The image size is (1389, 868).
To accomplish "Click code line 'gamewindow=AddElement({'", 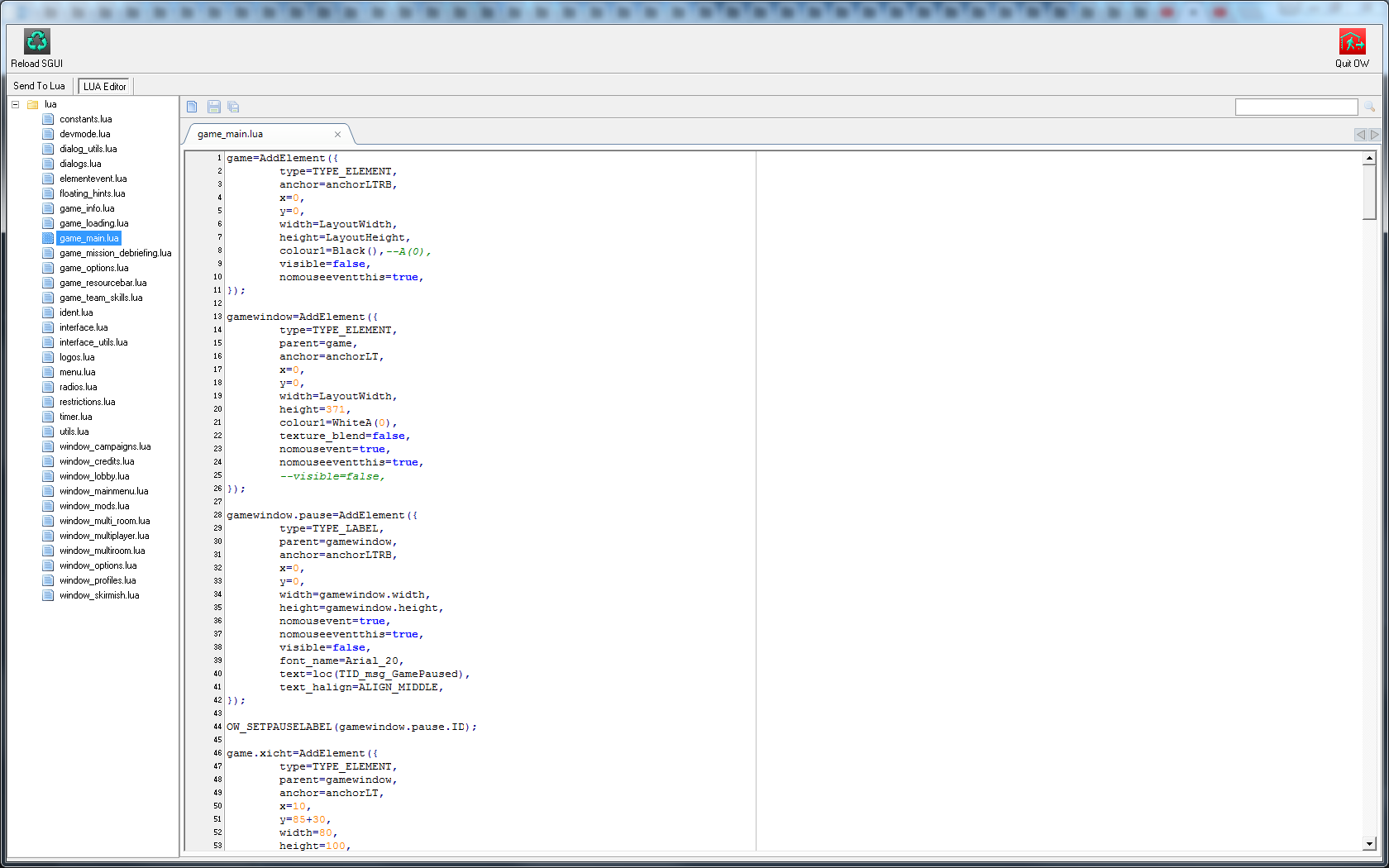I will click(x=302, y=317).
